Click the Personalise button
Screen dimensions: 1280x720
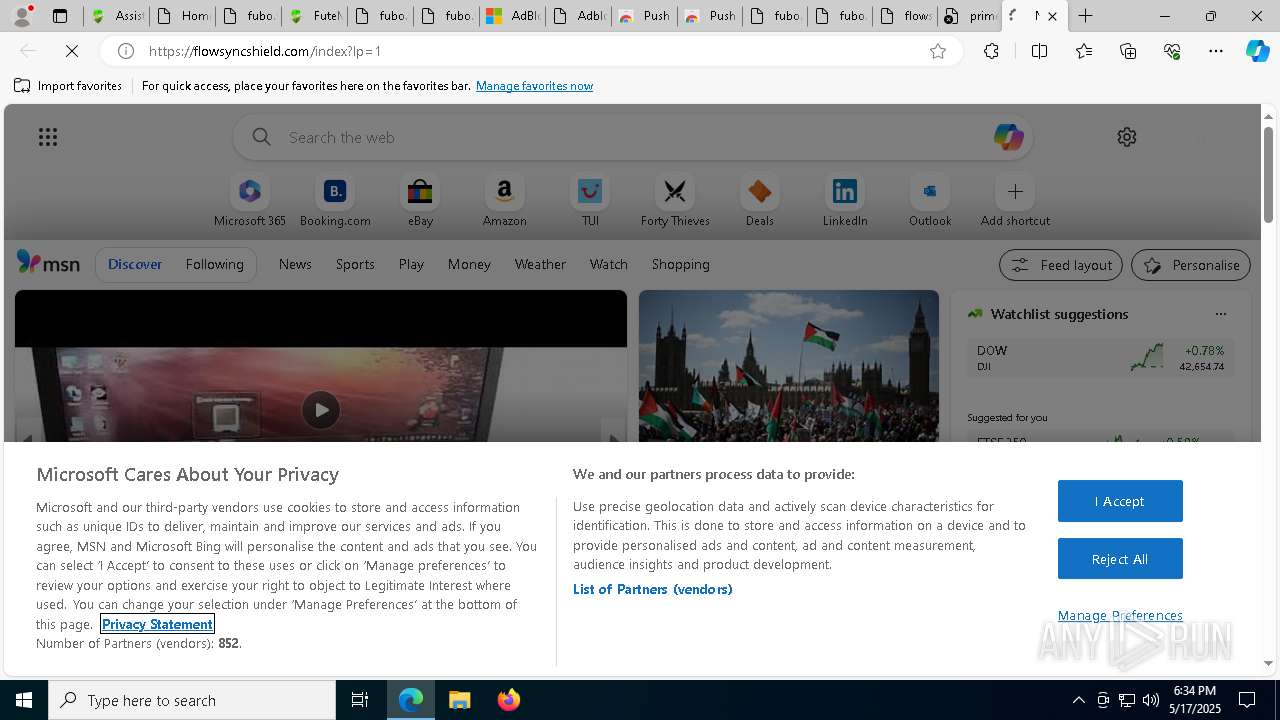(1191, 265)
